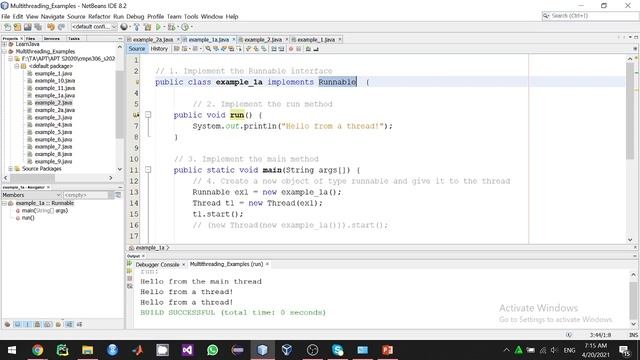Collapse the run() method code fold

click(x=148, y=115)
